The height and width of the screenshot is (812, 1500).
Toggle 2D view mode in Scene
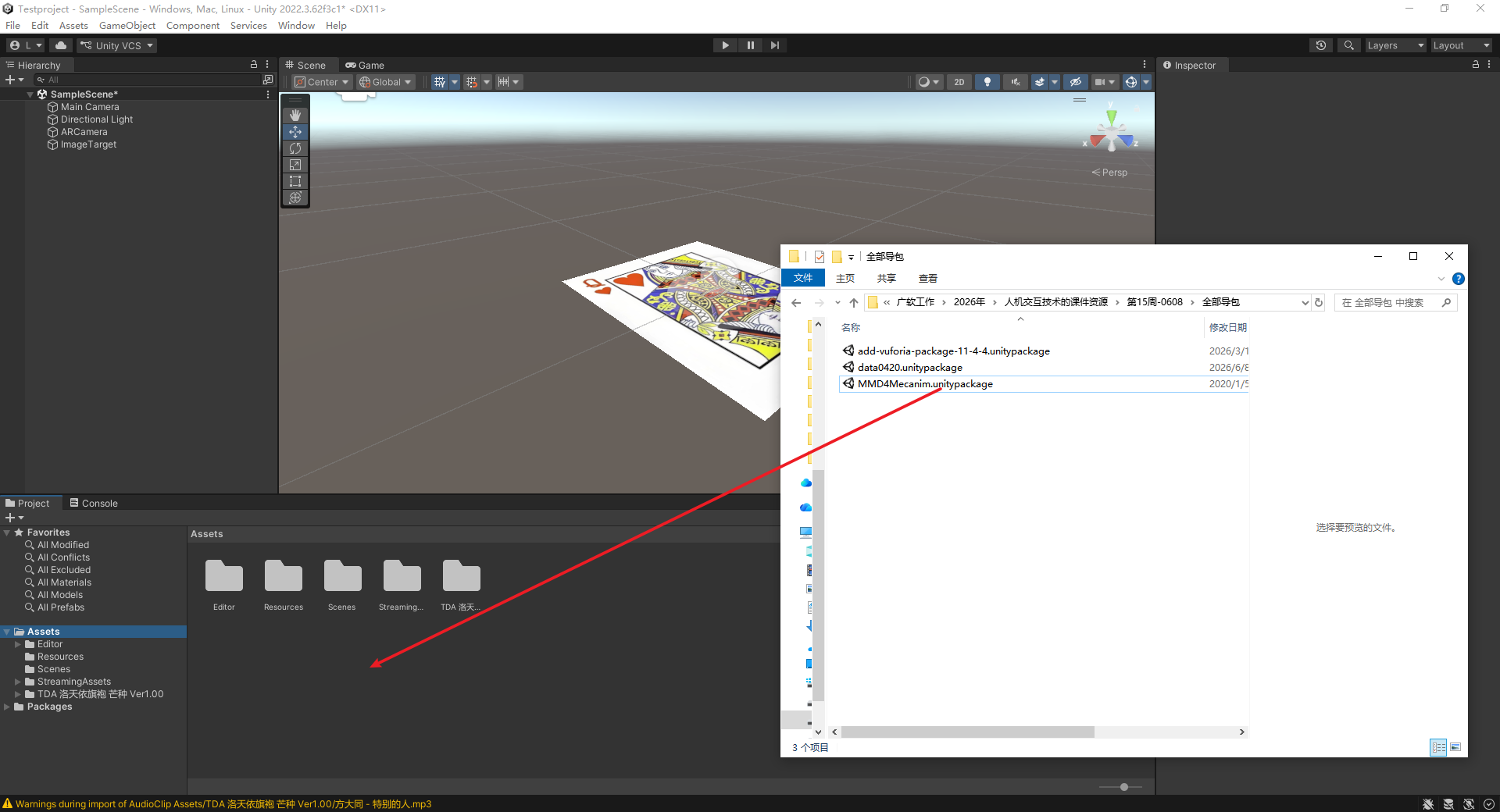pyautogui.click(x=959, y=82)
